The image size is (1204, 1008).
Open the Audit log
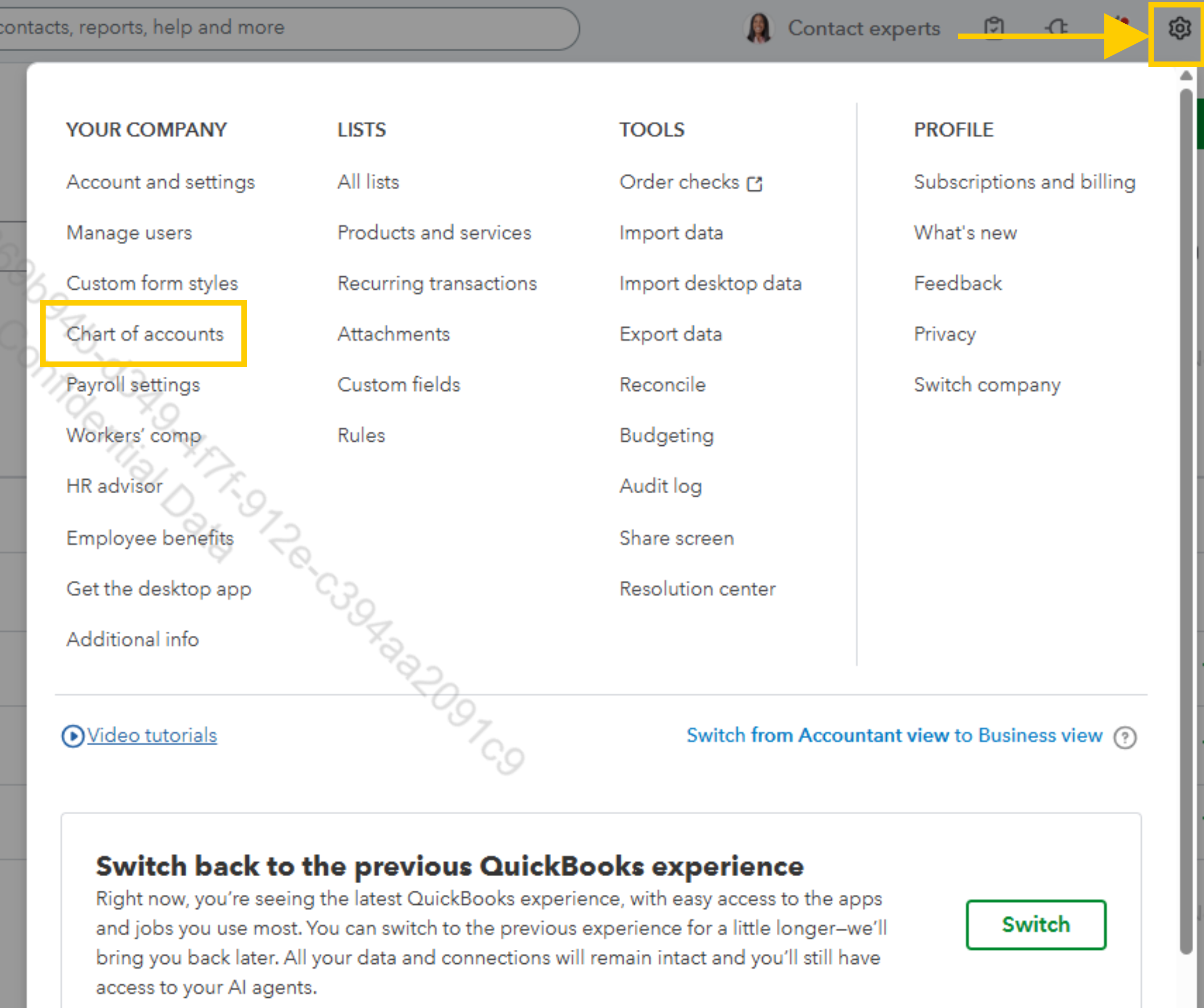(661, 486)
